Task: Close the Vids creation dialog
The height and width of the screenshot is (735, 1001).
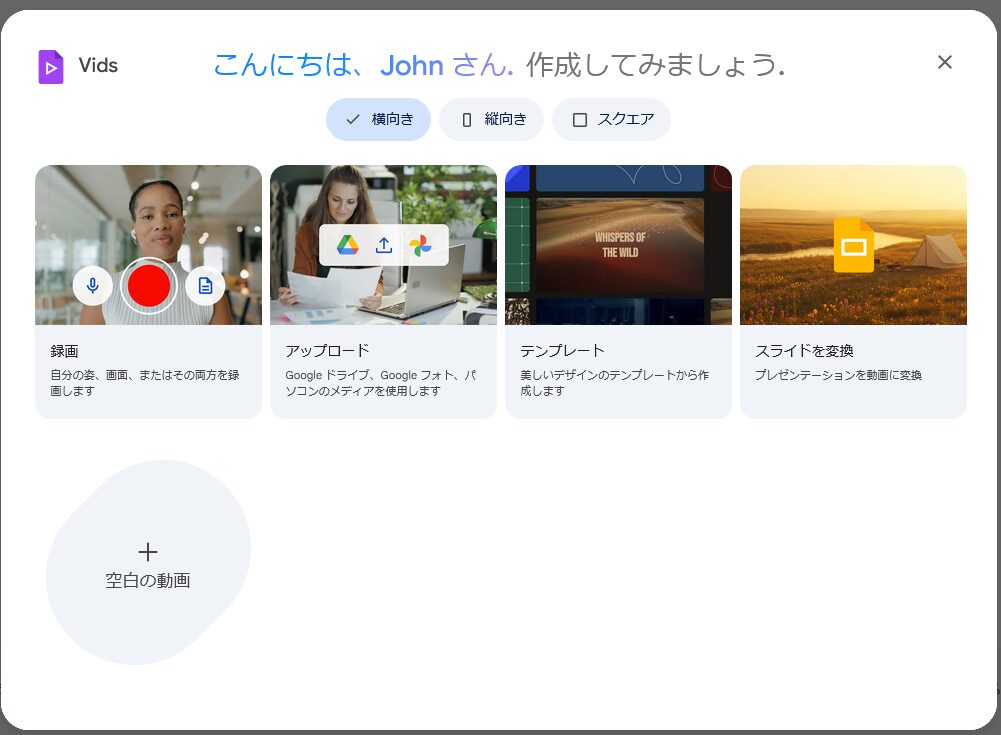Action: (x=944, y=62)
